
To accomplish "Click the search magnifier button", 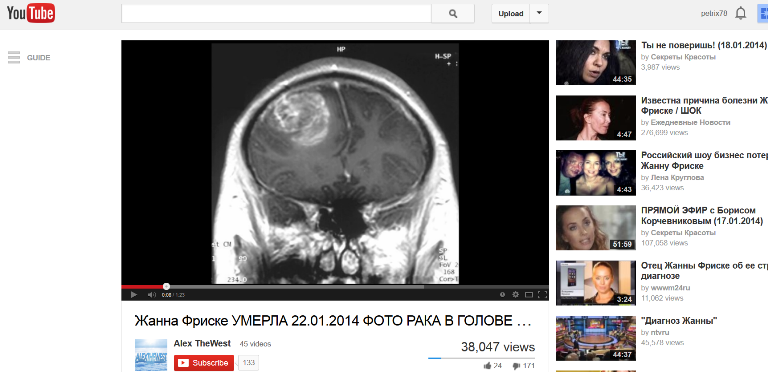I will (453, 14).
